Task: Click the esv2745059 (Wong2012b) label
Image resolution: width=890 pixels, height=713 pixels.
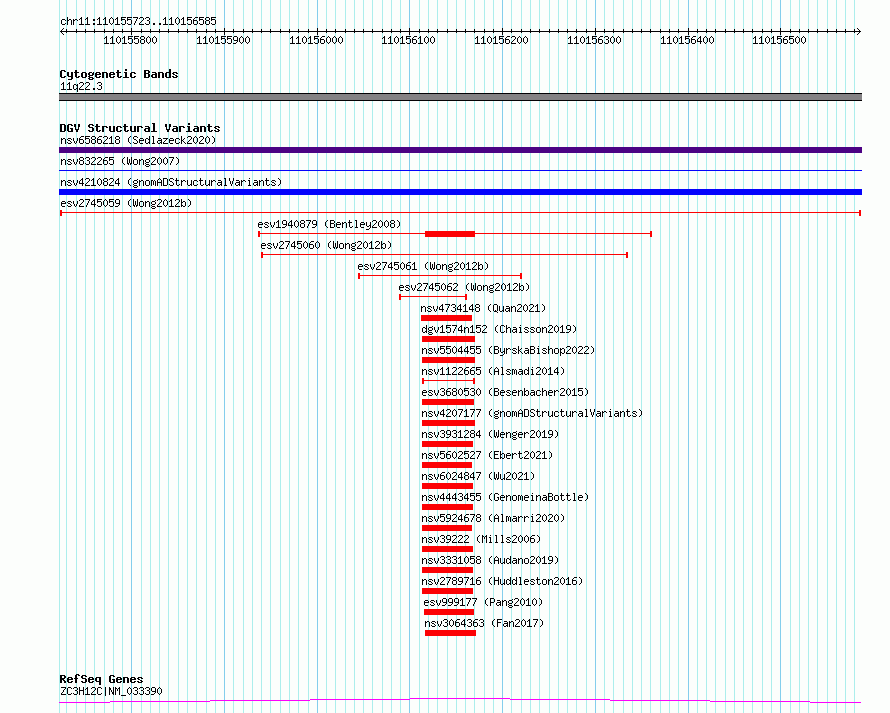Action: [126, 203]
